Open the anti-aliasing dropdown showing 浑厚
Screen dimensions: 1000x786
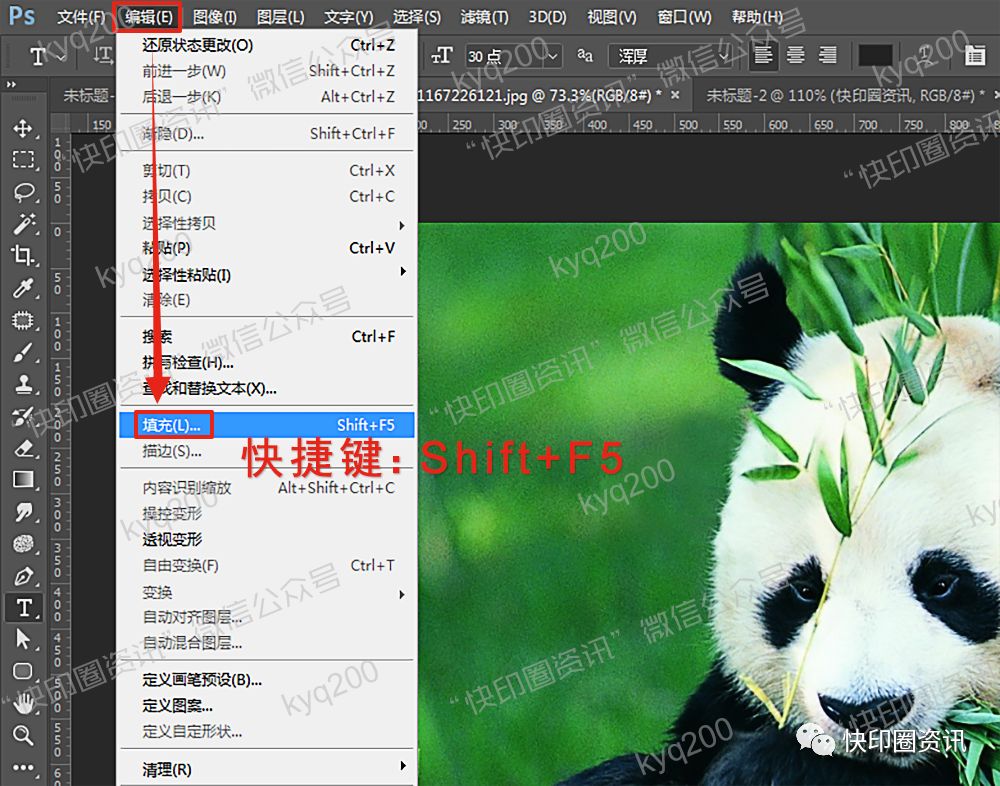(x=724, y=57)
